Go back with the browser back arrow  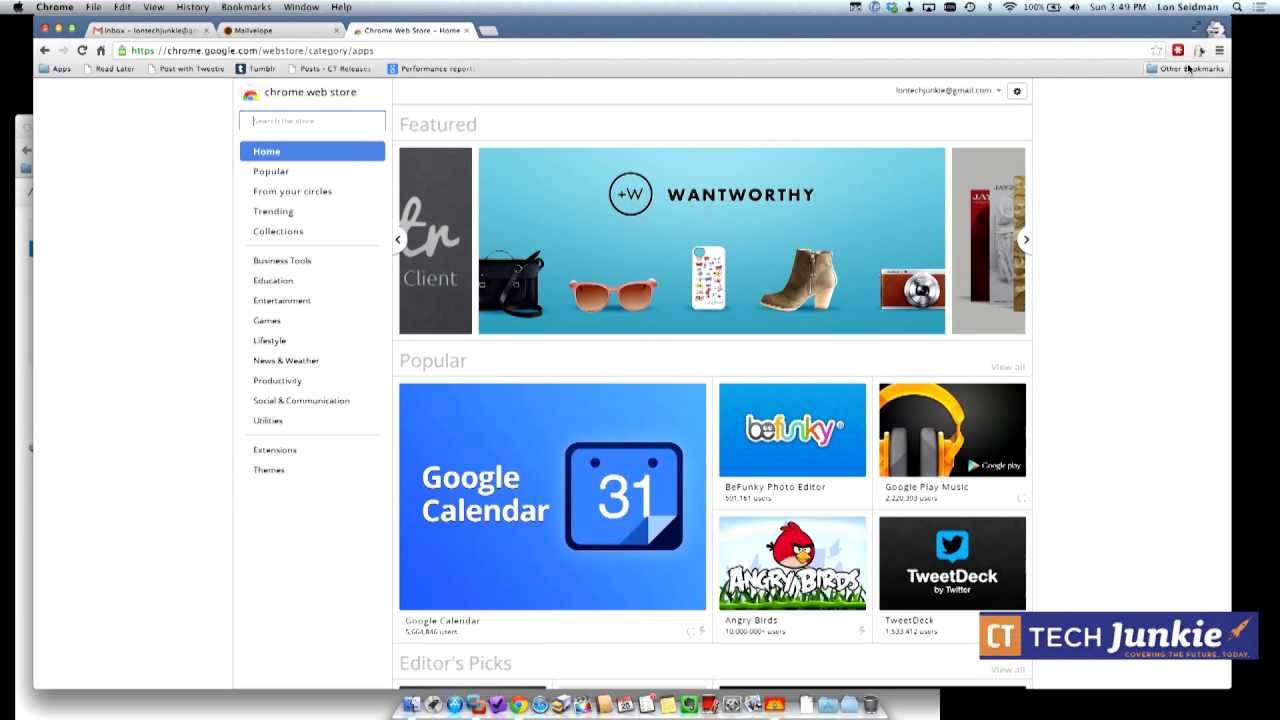(x=44, y=50)
